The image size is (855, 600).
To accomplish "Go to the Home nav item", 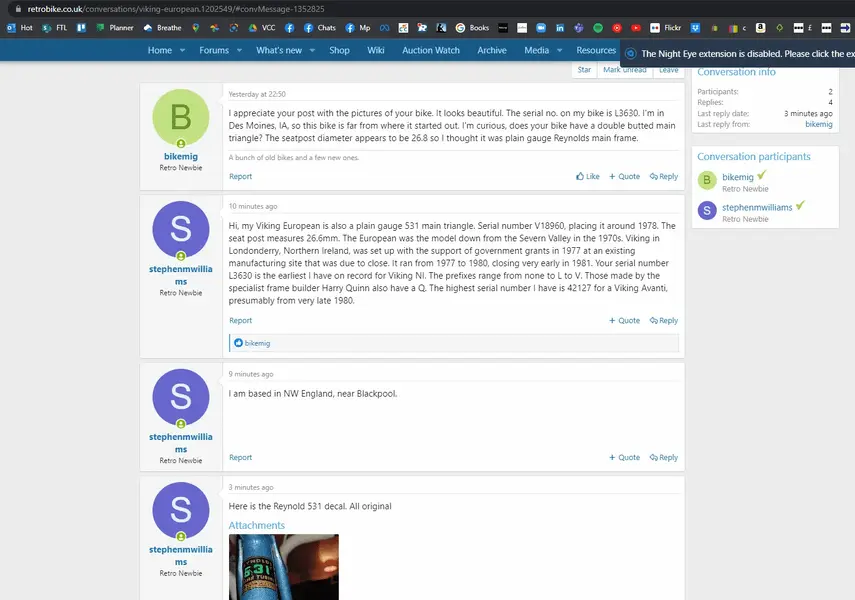I will tap(160, 50).
